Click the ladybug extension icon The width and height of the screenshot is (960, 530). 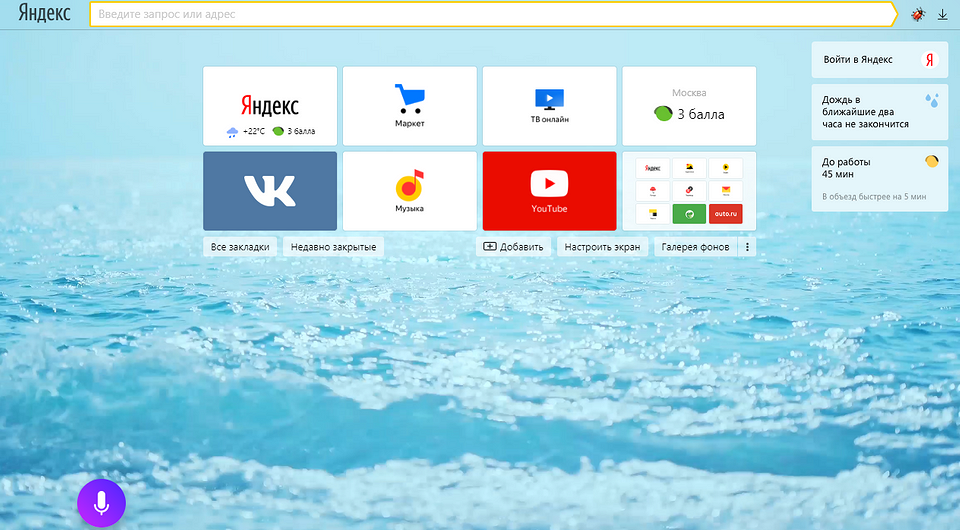click(918, 14)
